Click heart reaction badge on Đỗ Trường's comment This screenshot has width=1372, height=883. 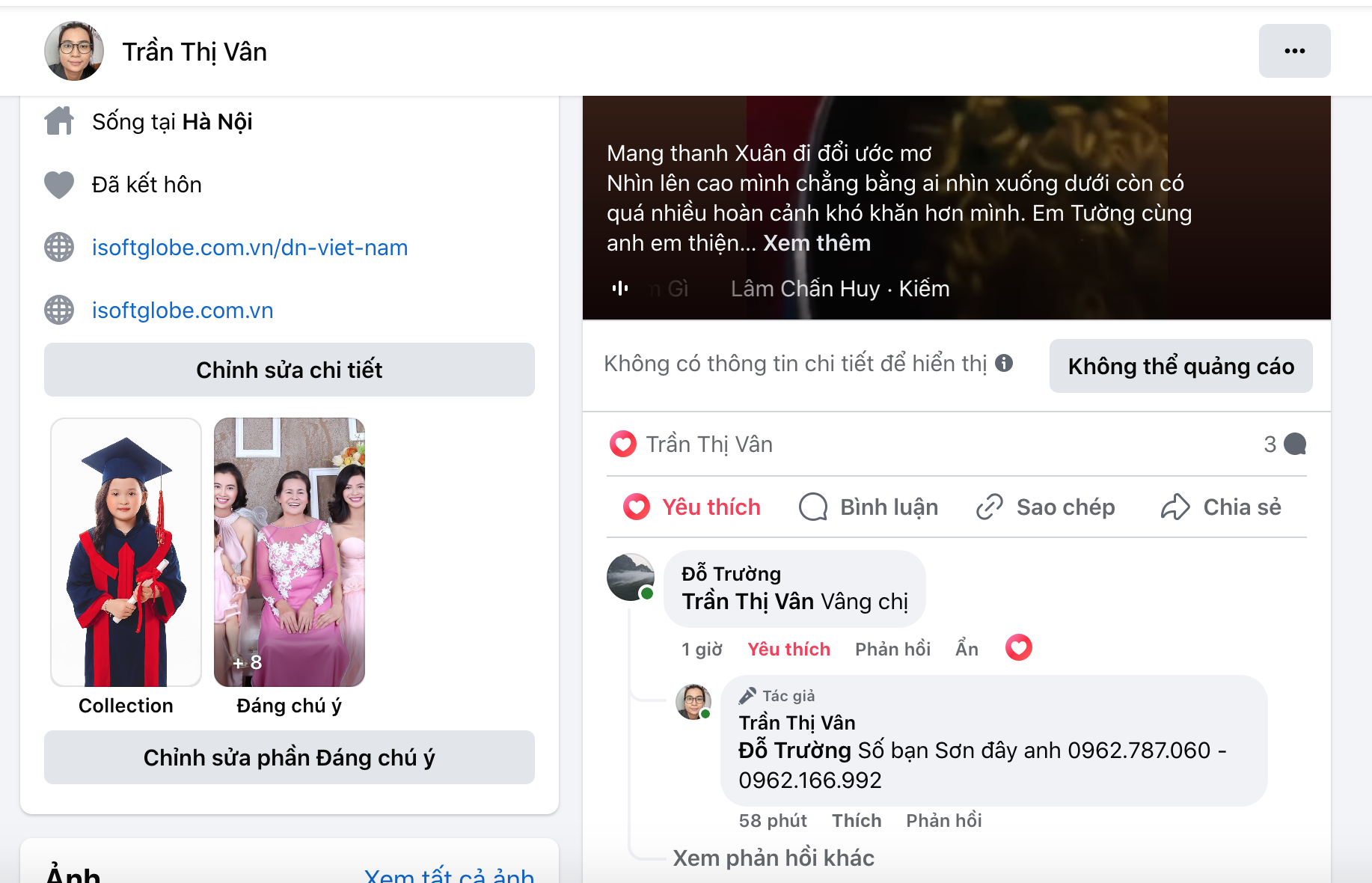tap(1018, 647)
